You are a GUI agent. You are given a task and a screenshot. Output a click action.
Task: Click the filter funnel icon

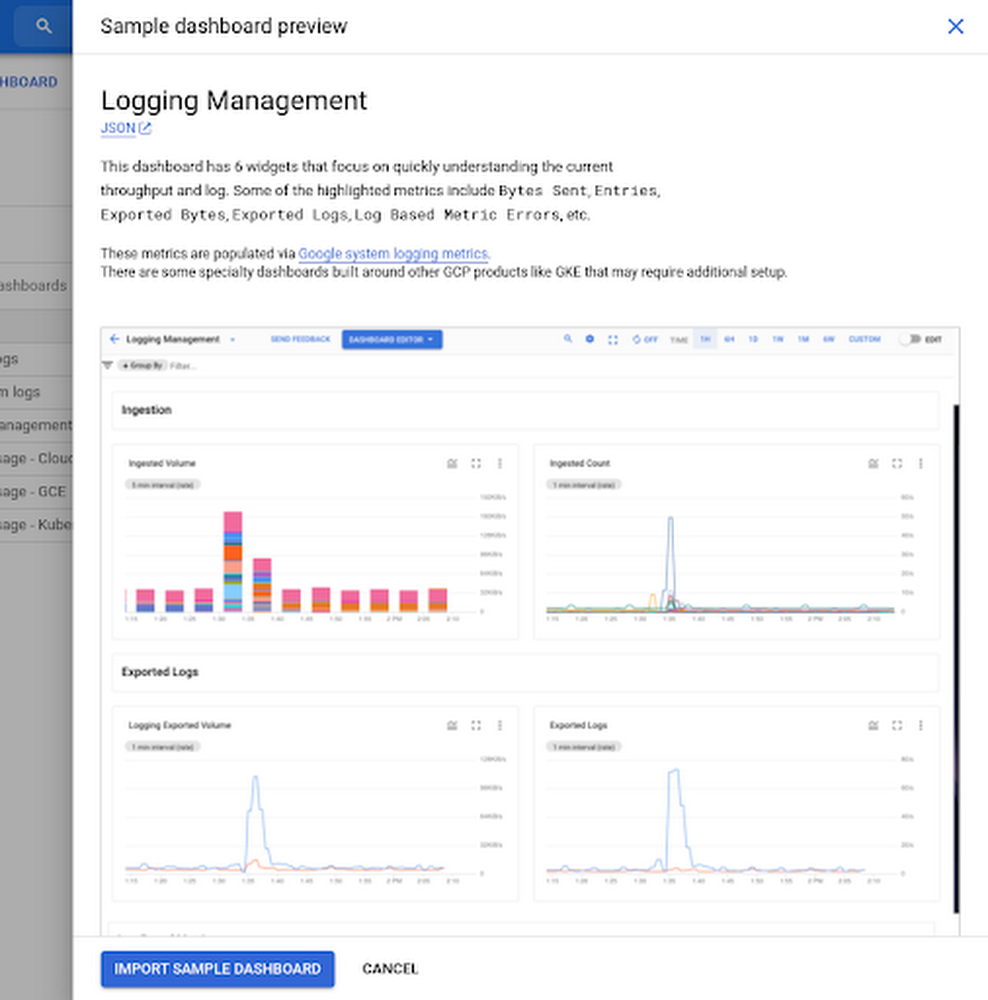(107, 365)
